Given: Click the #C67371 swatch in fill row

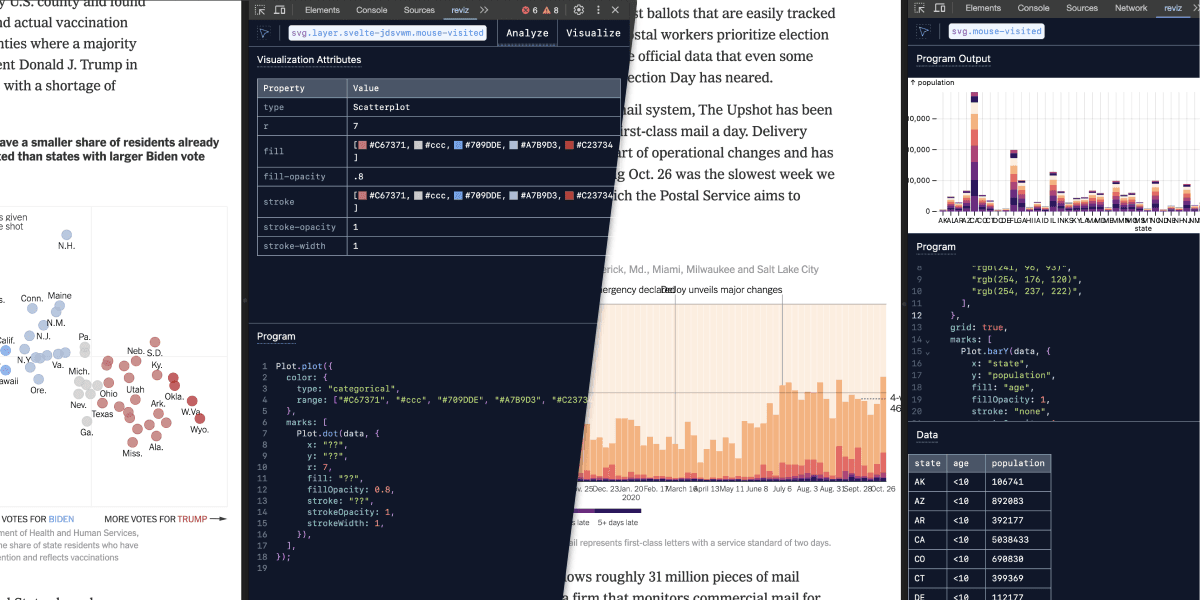Looking at the screenshot, I should [364, 146].
